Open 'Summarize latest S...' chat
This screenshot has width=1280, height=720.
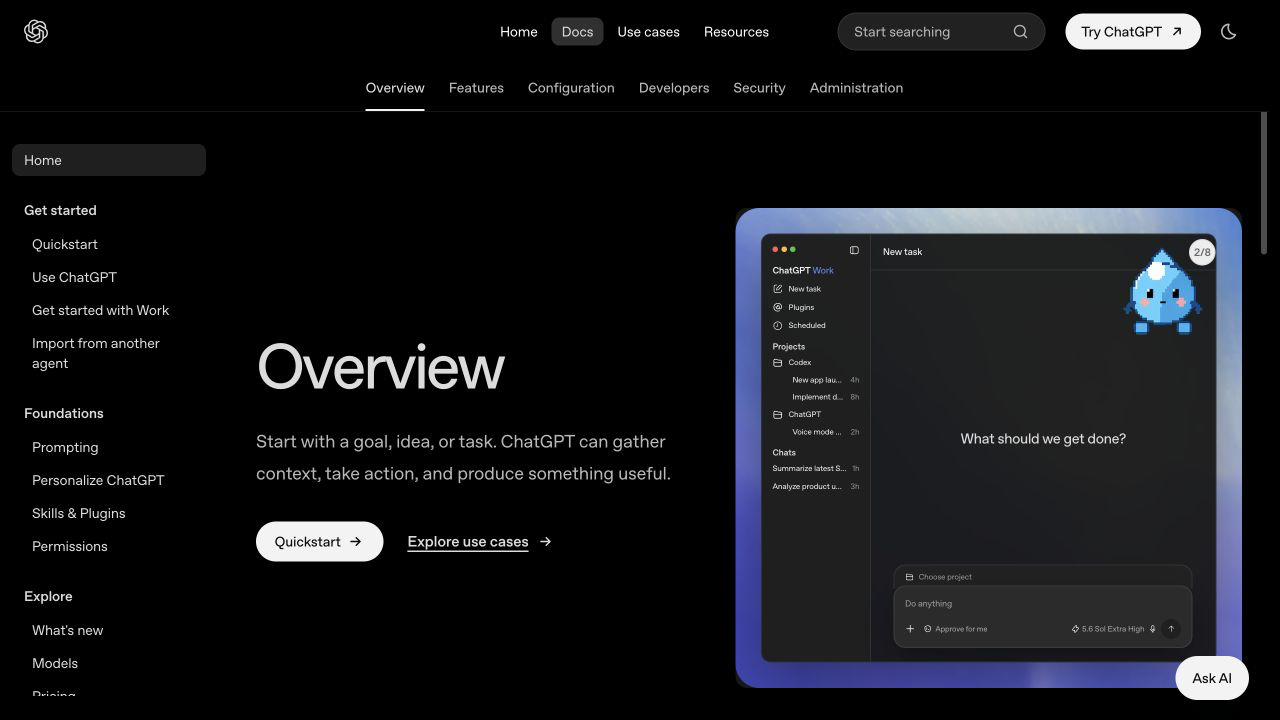coord(816,468)
